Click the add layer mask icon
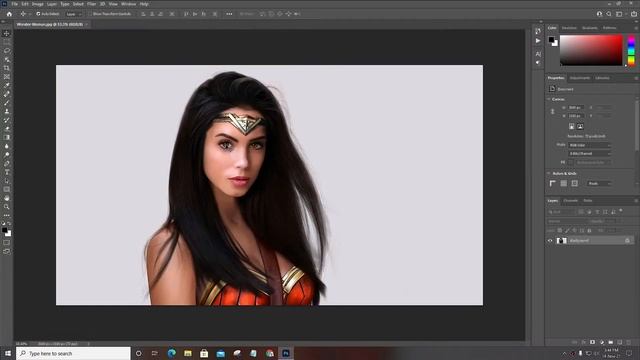 pyautogui.click(x=592, y=342)
